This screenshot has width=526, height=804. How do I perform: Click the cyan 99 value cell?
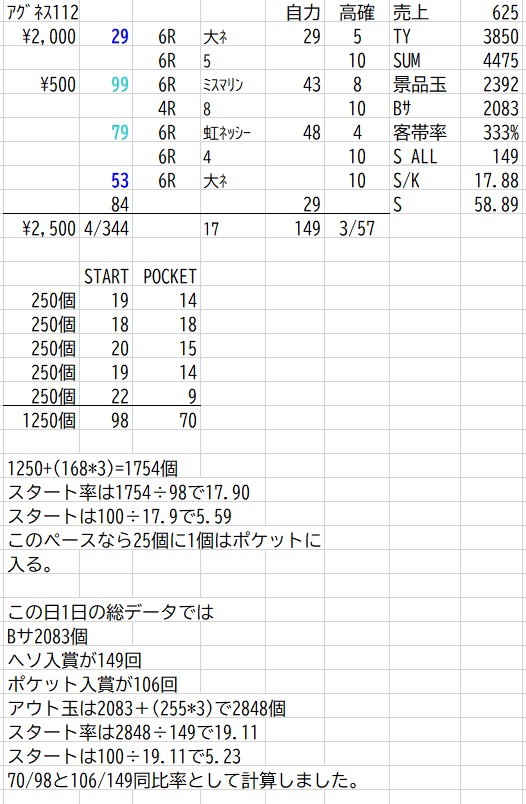point(106,84)
